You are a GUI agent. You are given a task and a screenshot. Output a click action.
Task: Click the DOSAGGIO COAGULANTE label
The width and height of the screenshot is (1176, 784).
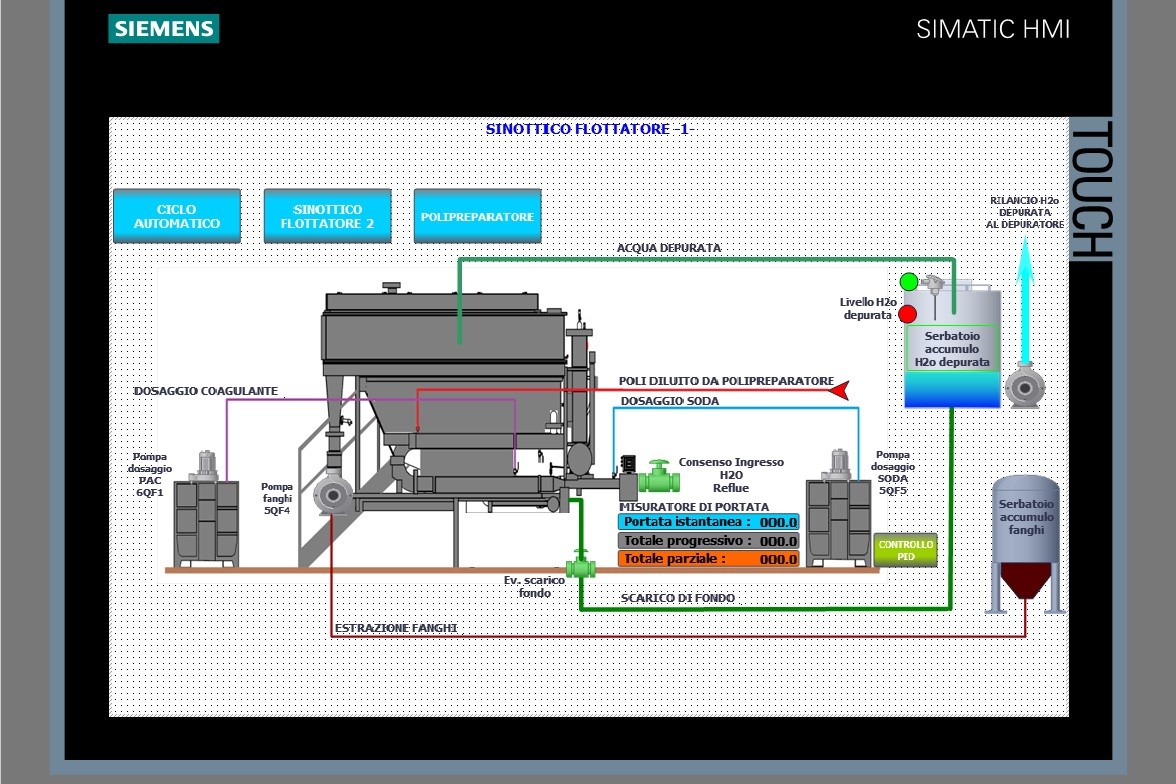(x=206, y=391)
